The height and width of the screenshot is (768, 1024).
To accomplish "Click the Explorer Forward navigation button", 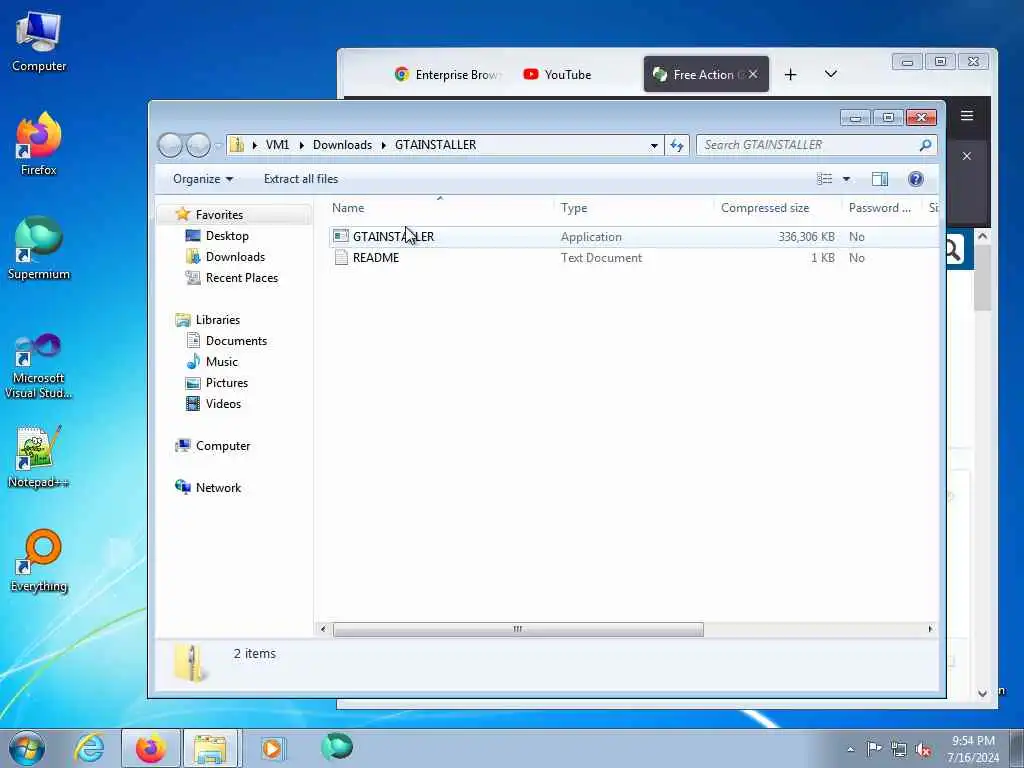I will [x=198, y=145].
